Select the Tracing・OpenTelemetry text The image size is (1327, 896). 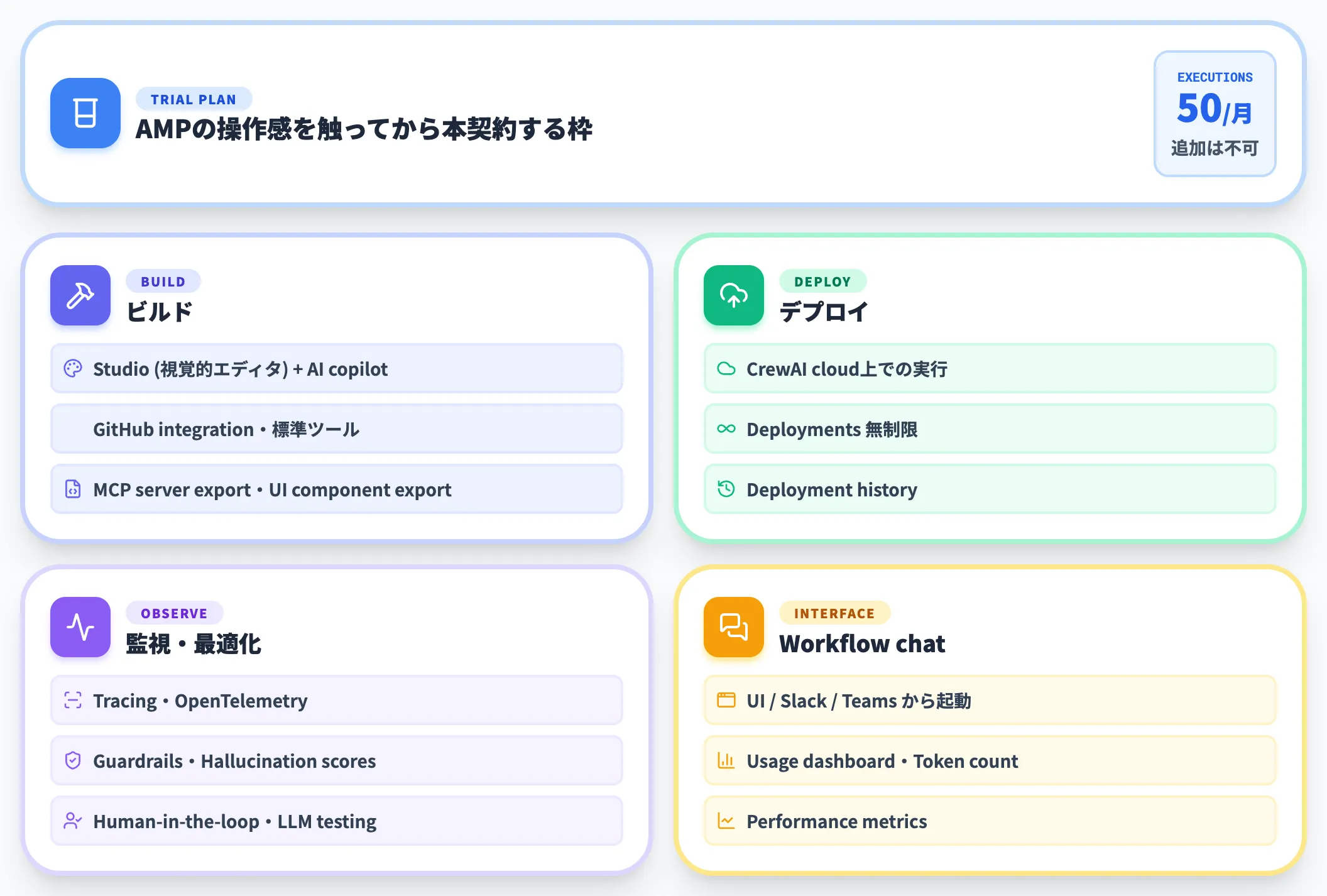[x=200, y=701]
